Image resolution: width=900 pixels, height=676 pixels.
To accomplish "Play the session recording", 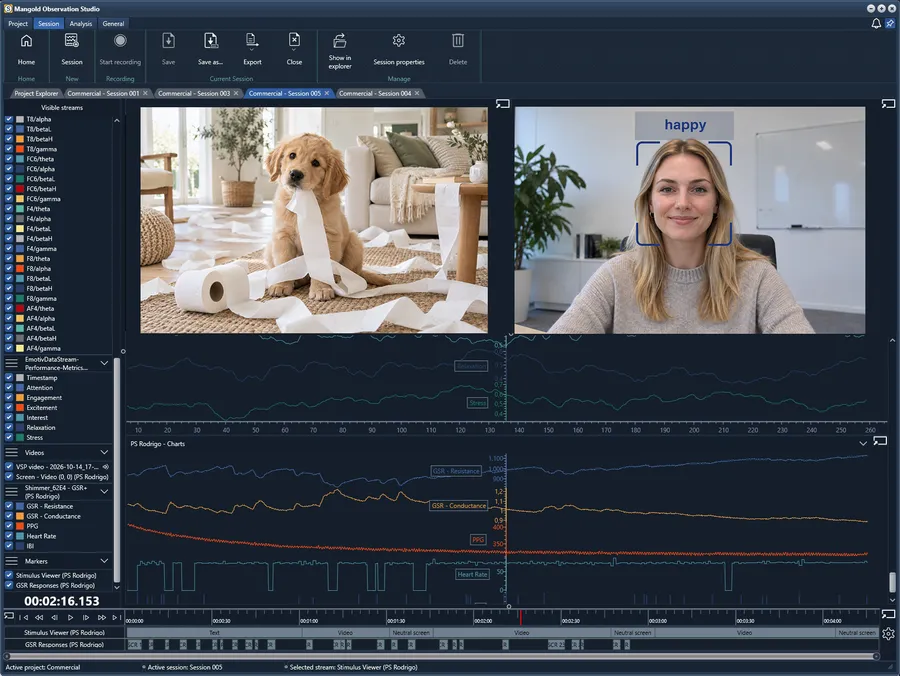I will pyautogui.click(x=70, y=617).
